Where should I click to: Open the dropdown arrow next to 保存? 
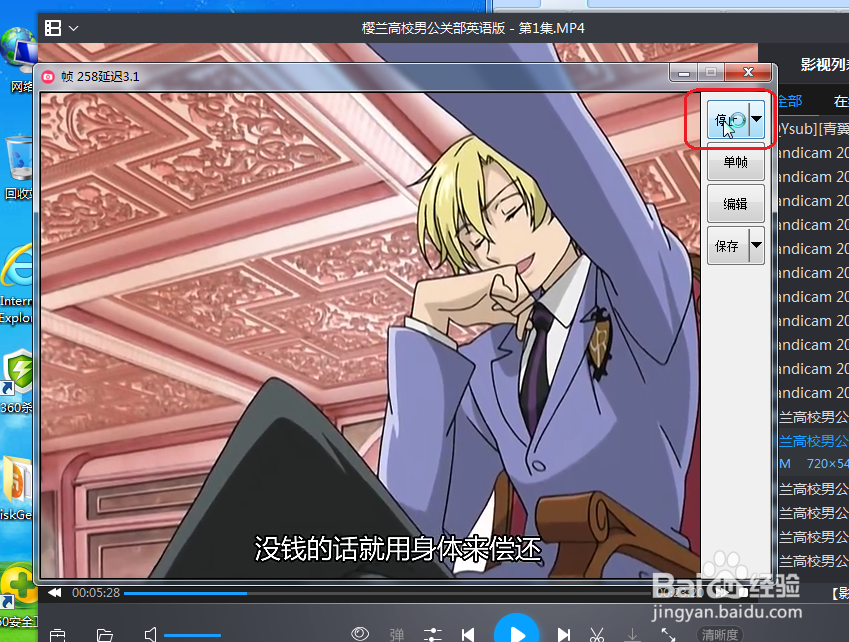click(x=757, y=246)
